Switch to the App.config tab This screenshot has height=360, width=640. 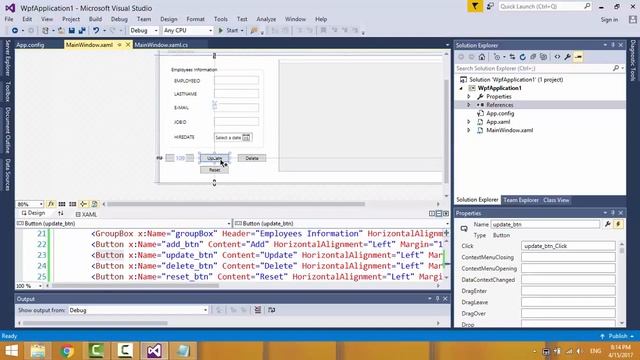(30, 45)
